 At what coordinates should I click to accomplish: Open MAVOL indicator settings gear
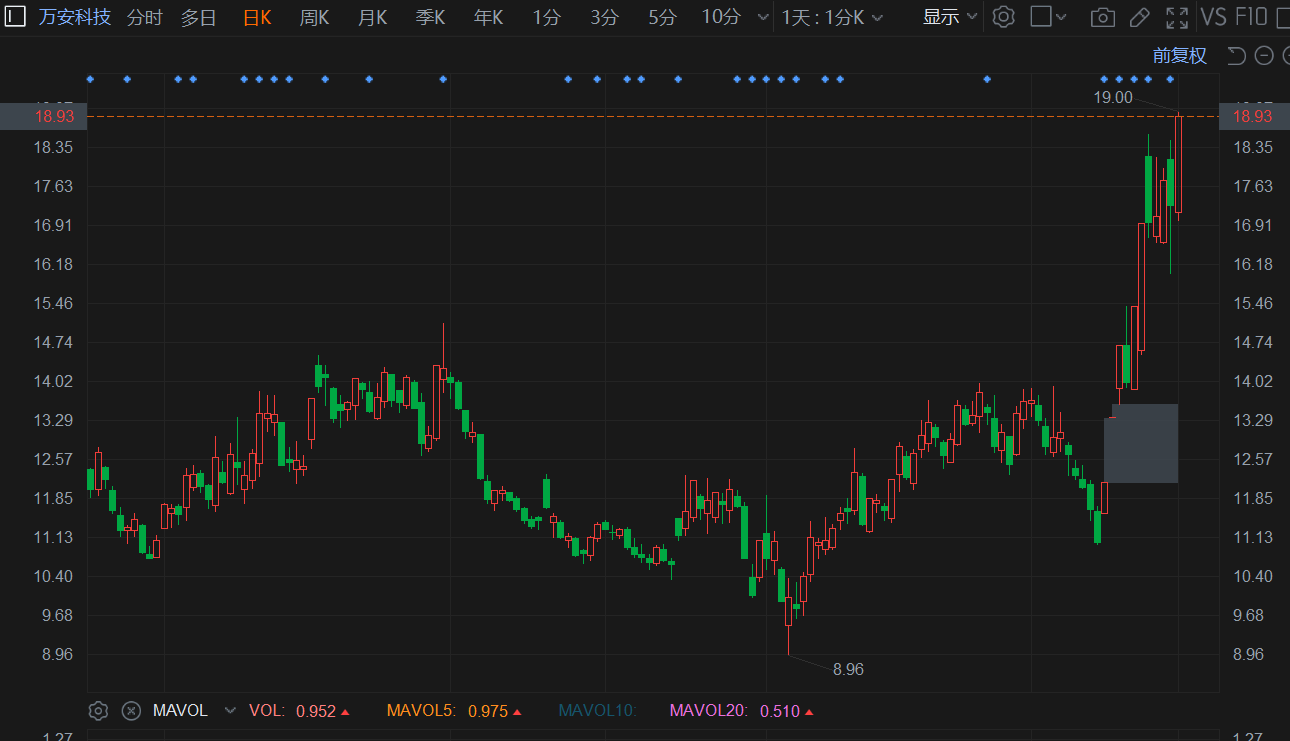pyautogui.click(x=98, y=711)
